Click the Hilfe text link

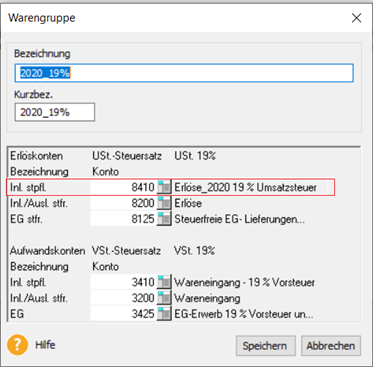[x=45, y=345]
